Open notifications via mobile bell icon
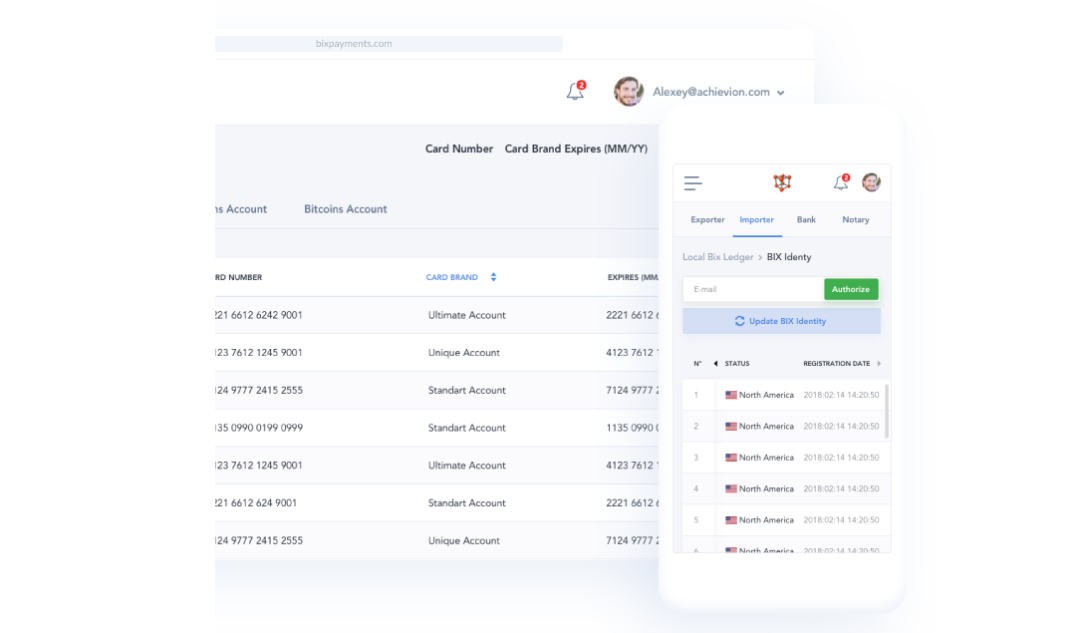 840,182
